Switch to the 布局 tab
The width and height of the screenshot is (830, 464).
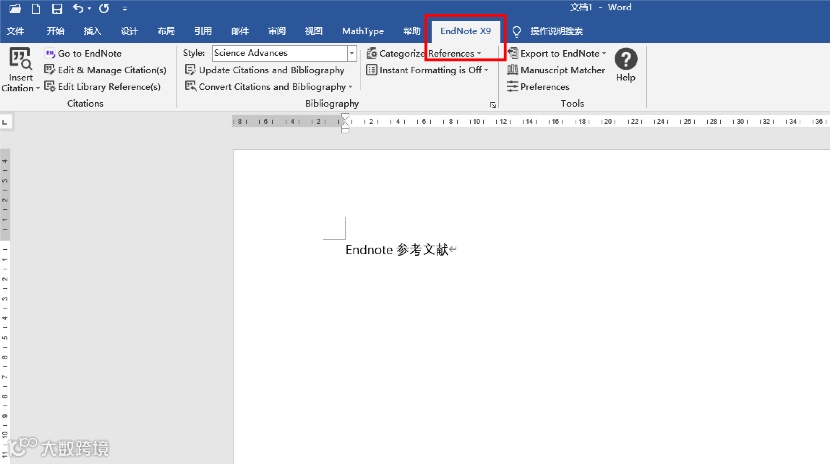click(166, 31)
